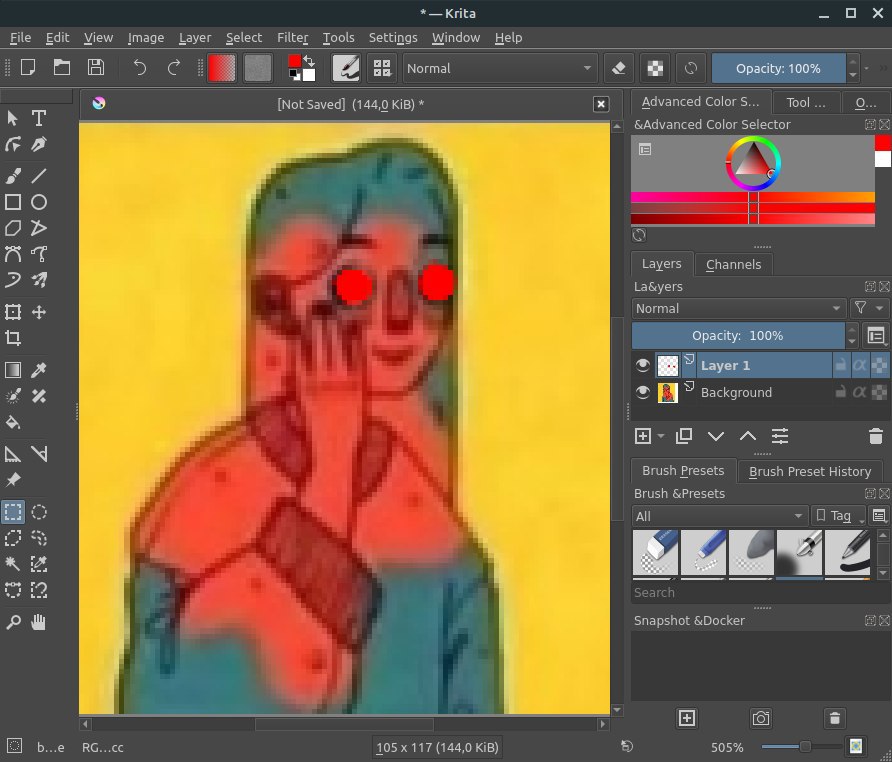Open the Select menu
The image size is (892, 762).
click(x=243, y=38)
